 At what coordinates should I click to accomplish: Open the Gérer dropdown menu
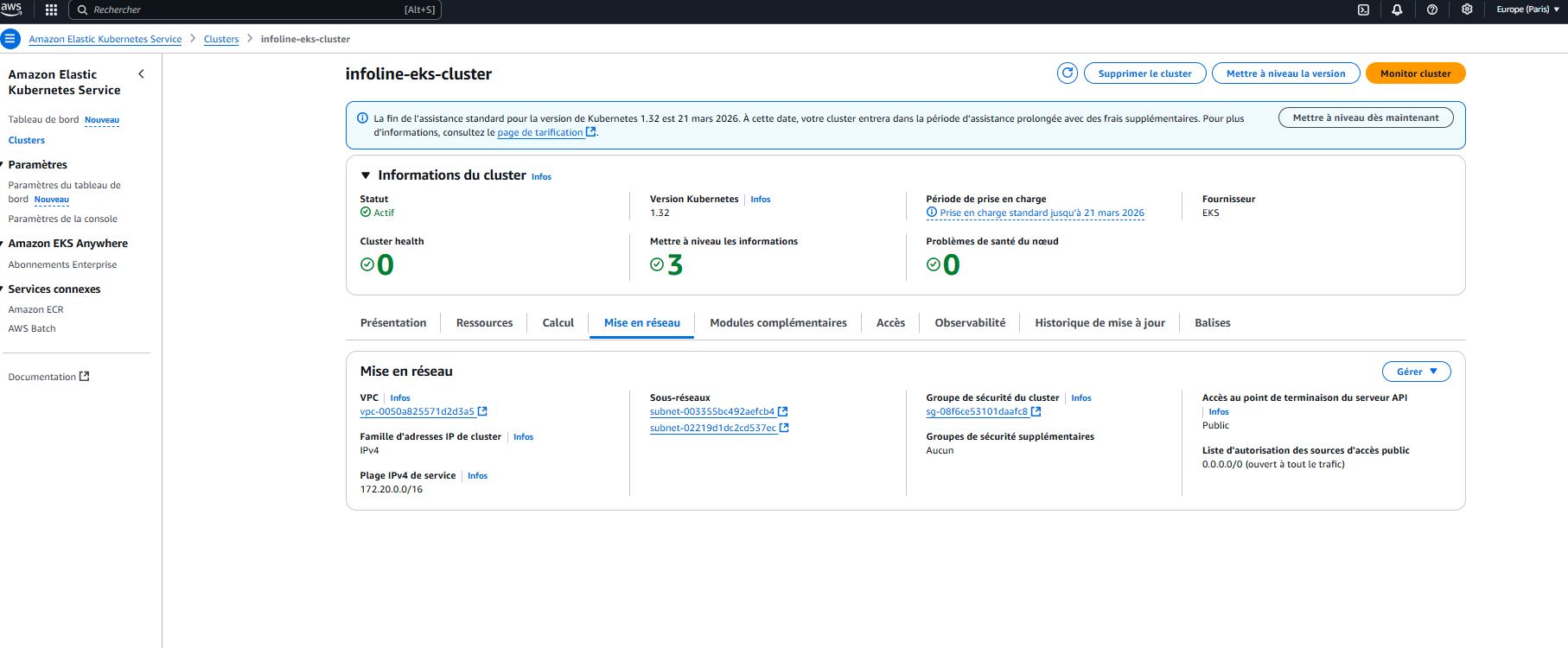[x=1416, y=372]
